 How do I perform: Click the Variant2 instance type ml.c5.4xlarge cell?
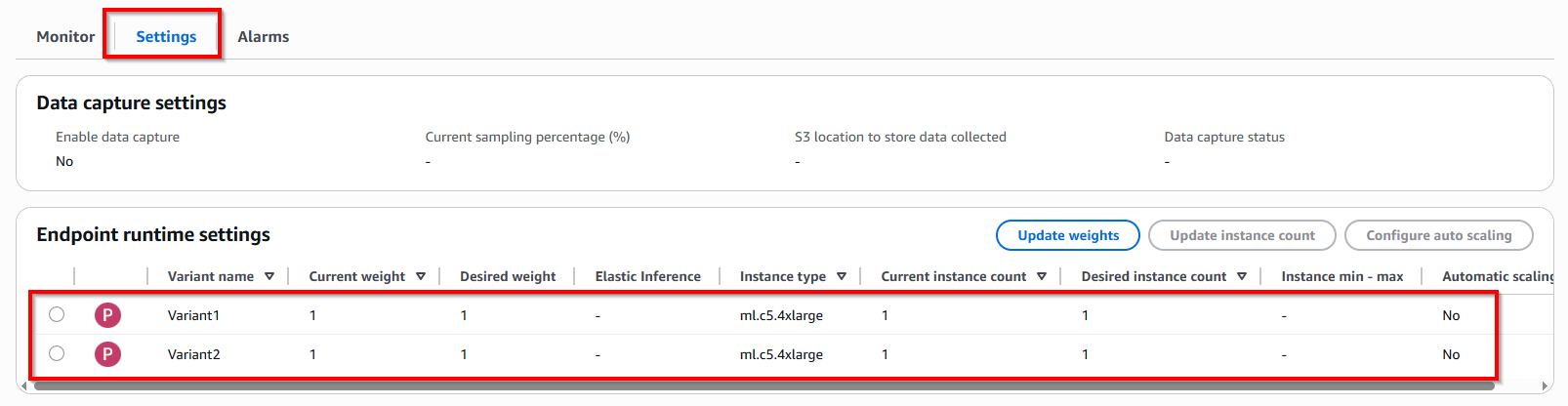[781, 354]
